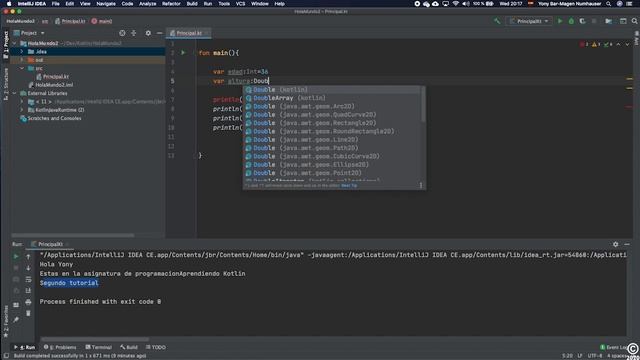Screen dimensions: 640x360
Task: Go to previous highlighted error with up chevron
Action: pos(618,44)
